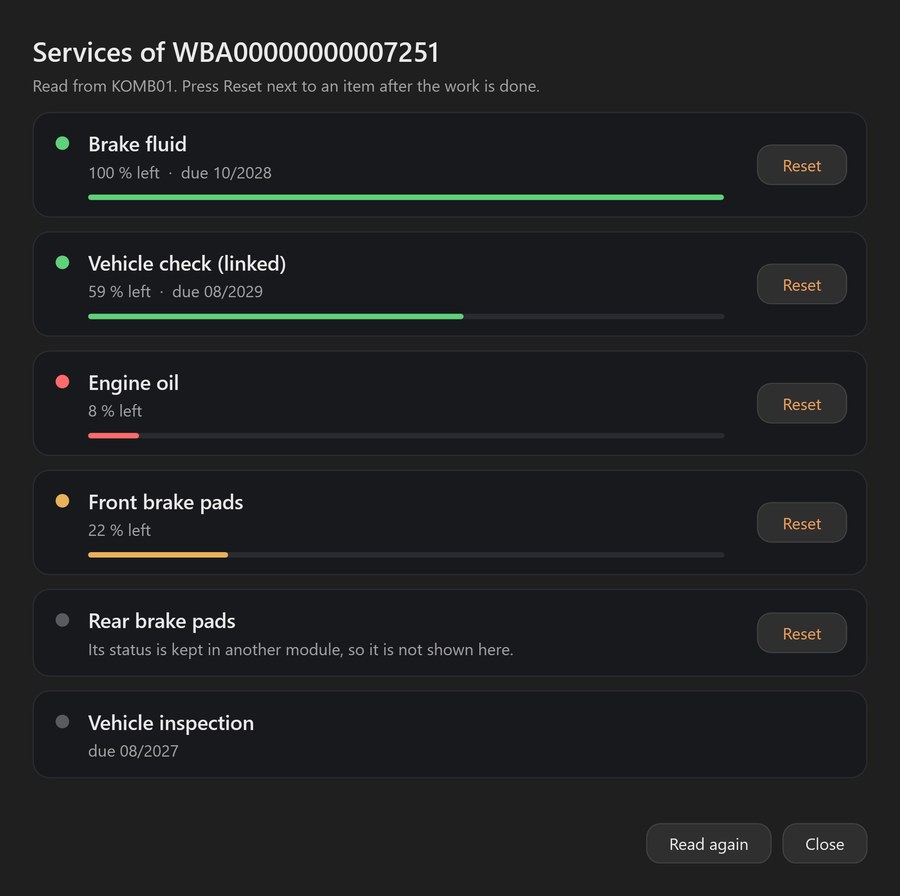Click the Services of WBA00000000007251 heading
Viewport: 900px width, 896px height.
236,52
